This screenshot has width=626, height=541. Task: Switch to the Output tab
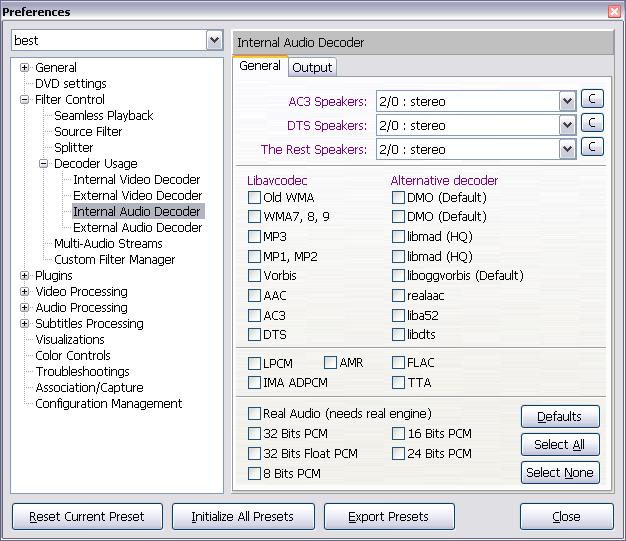coord(312,67)
